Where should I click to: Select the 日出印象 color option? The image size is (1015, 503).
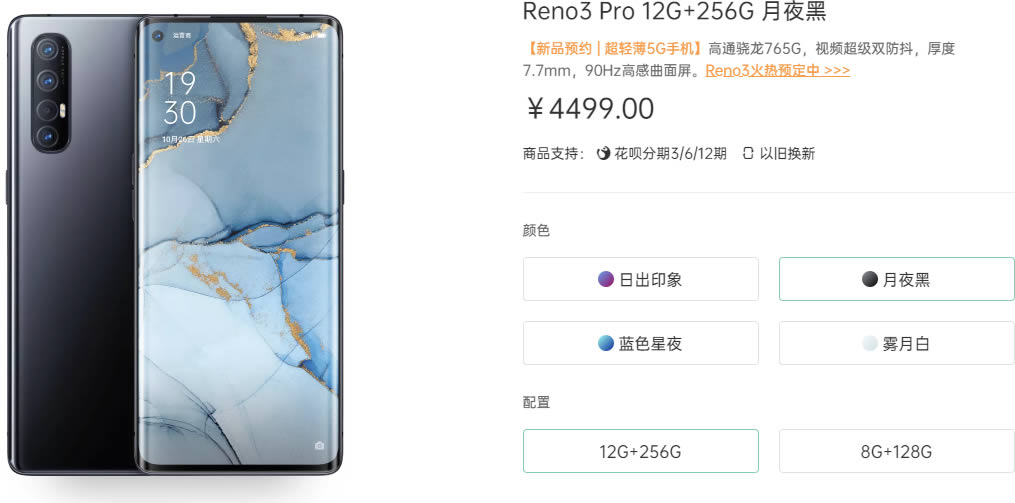641,279
